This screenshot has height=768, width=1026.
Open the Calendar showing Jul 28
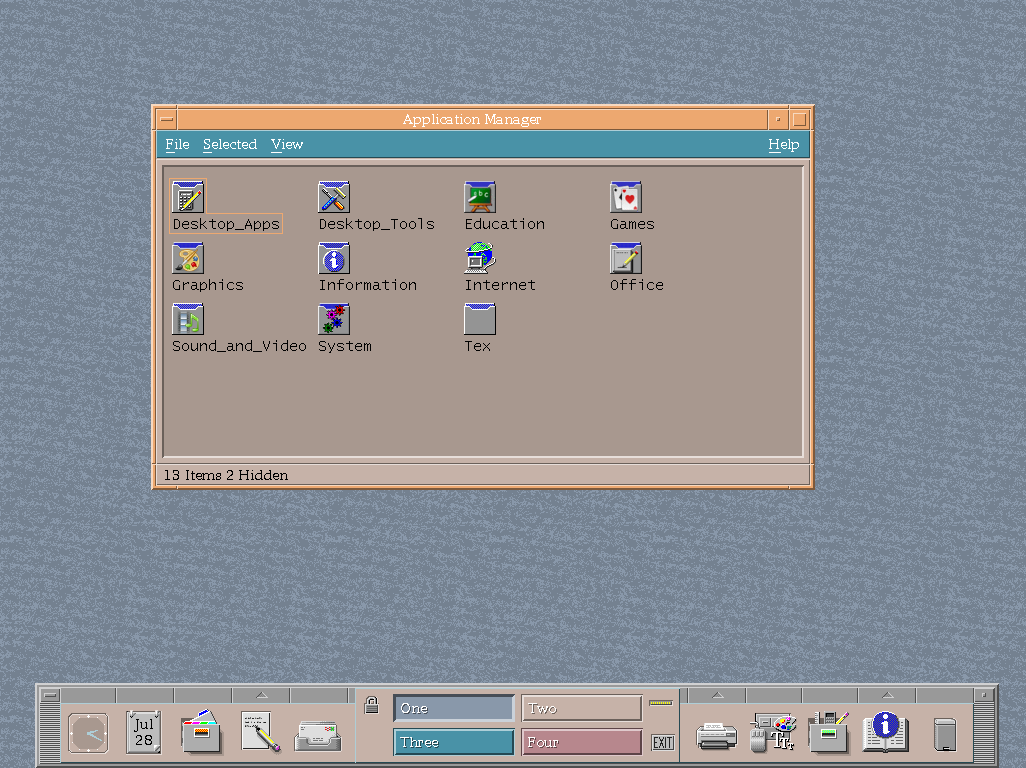(x=142, y=732)
